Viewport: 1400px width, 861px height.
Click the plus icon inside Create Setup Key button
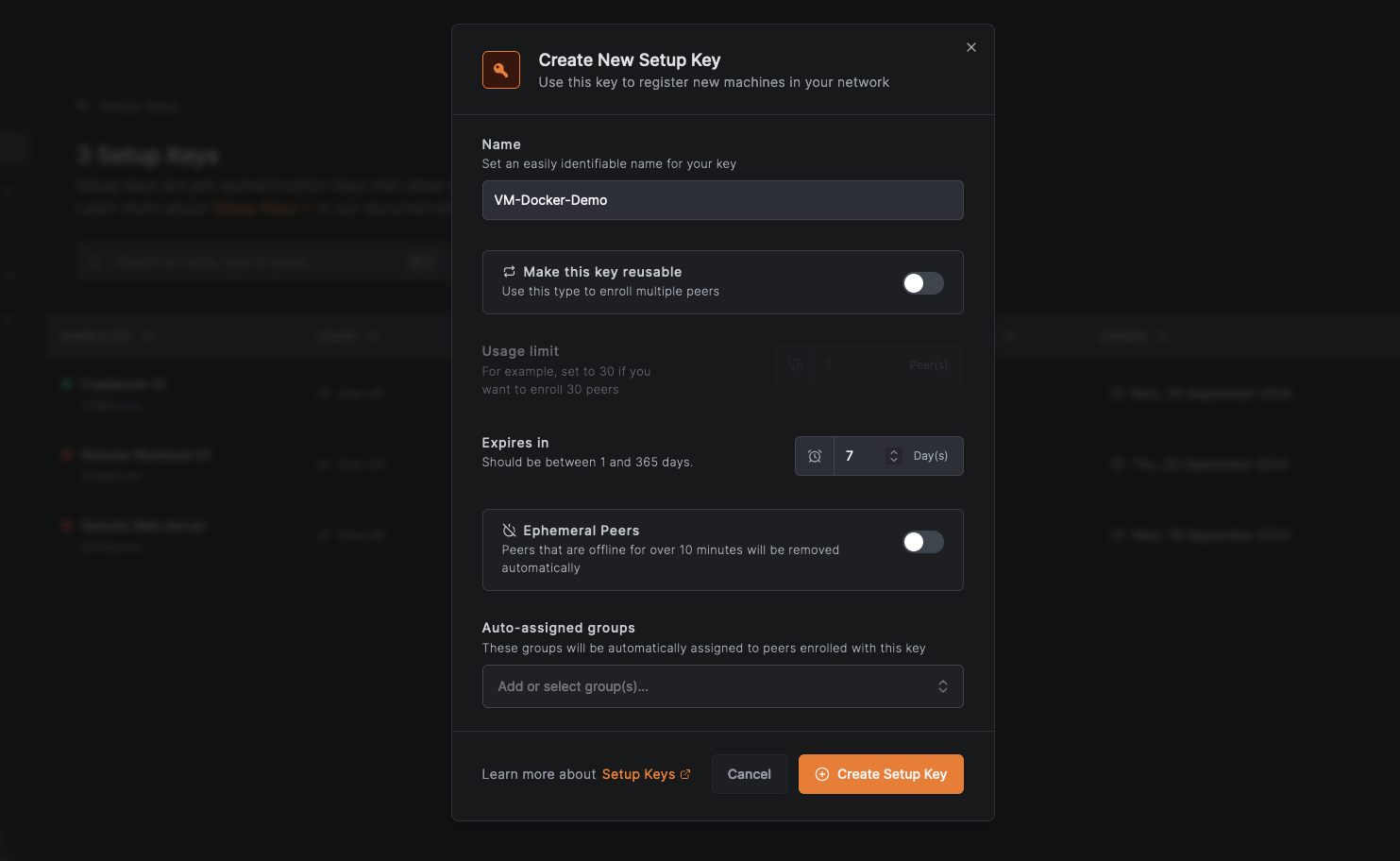(x=821, y=773)
